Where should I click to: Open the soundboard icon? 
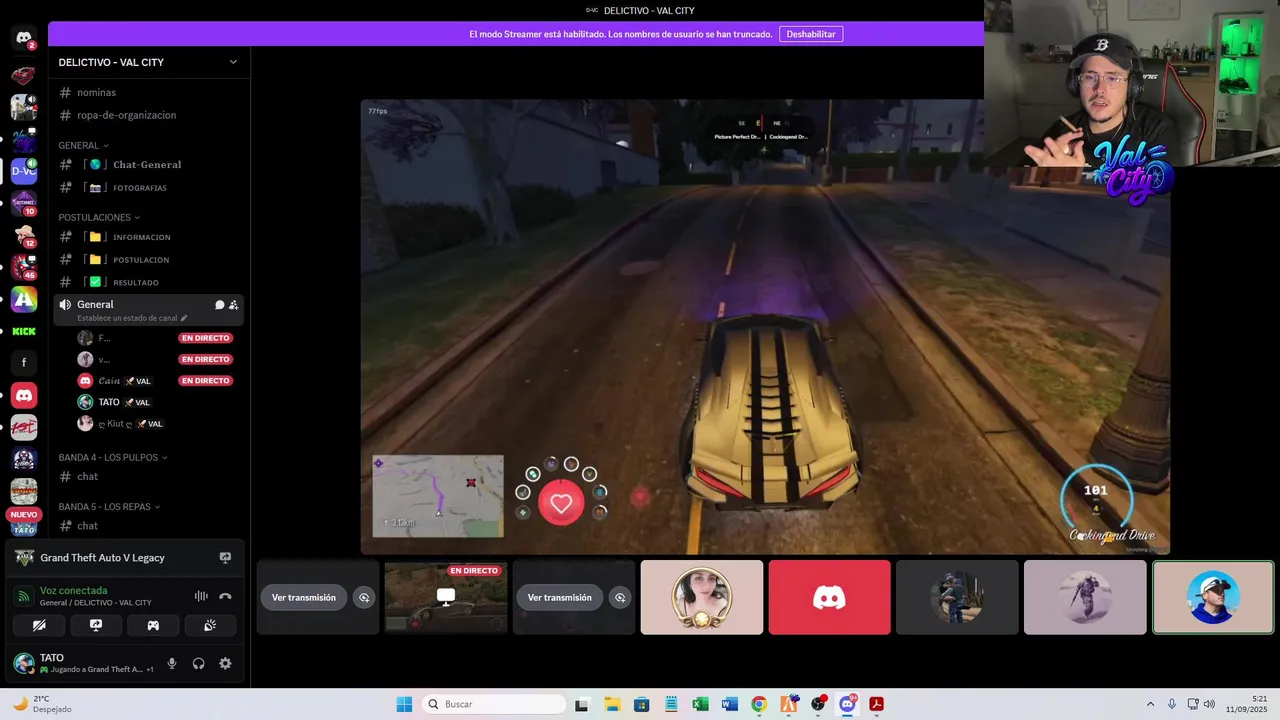210,625
